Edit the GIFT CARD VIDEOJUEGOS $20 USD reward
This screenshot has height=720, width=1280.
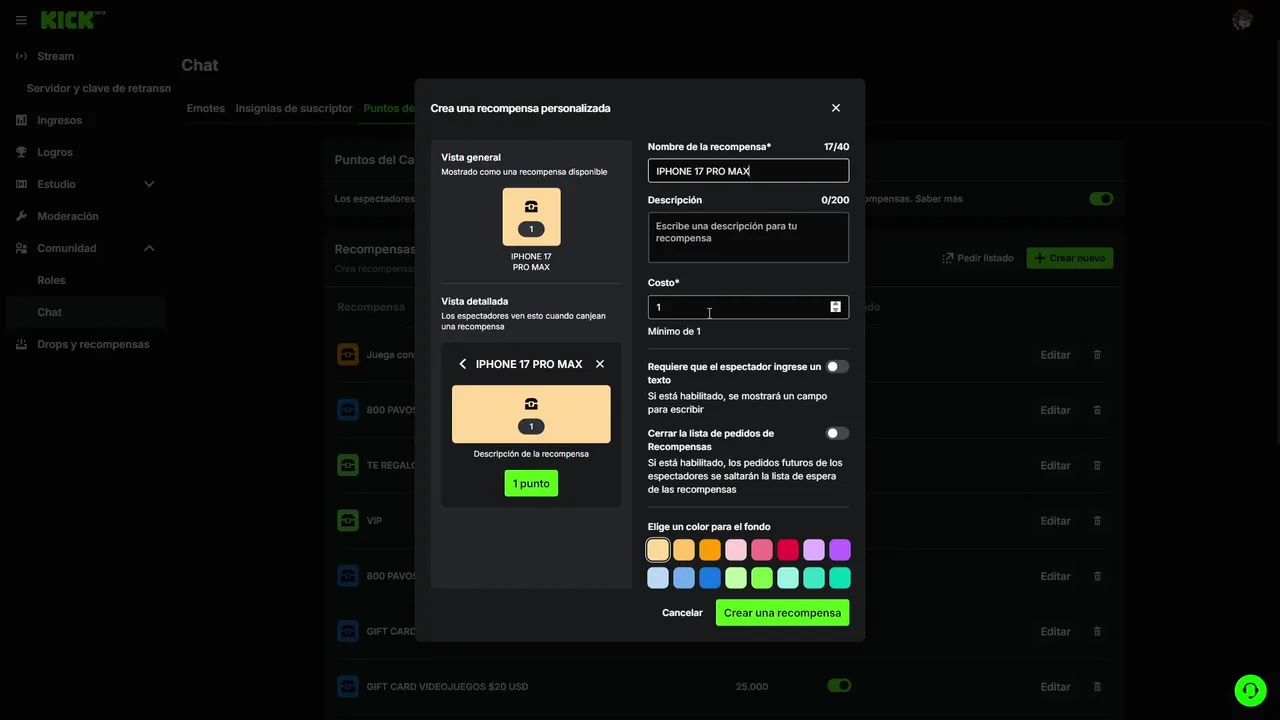(1055, 687)
